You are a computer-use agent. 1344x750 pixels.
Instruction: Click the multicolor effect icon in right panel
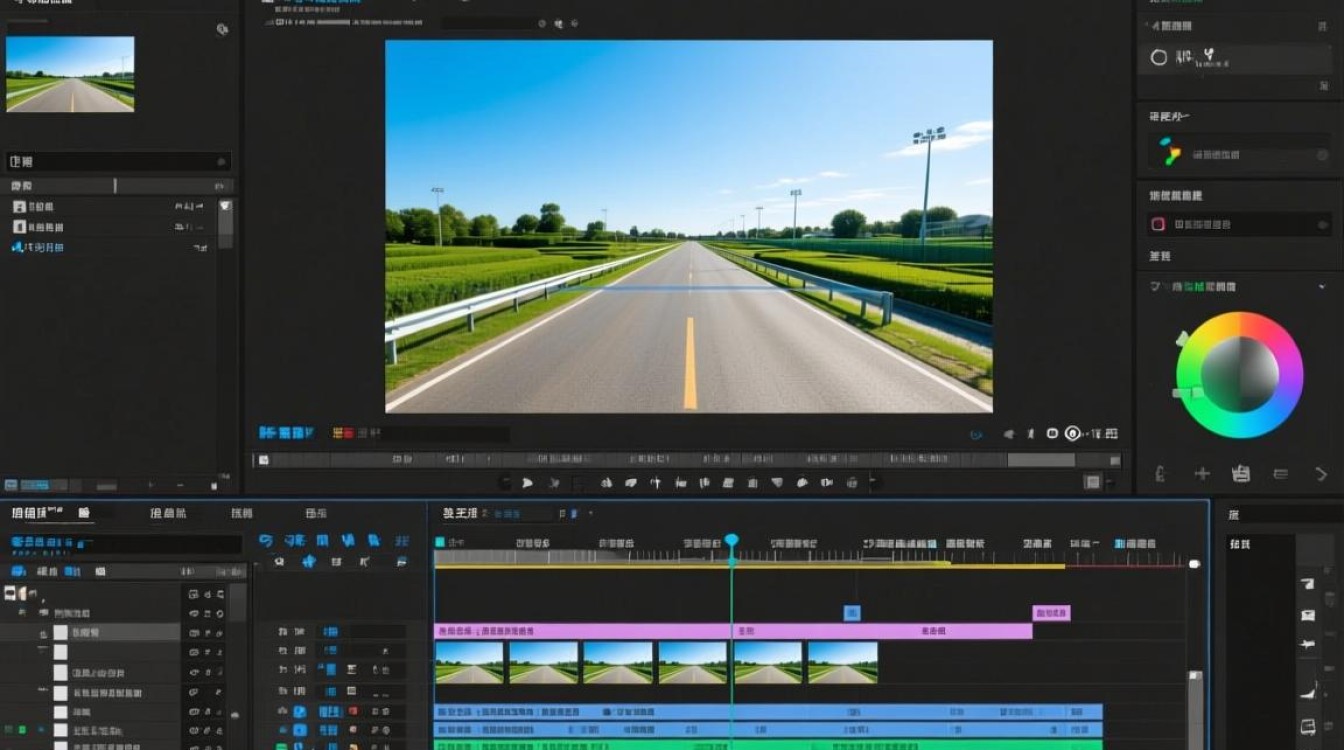[1170, 152]
